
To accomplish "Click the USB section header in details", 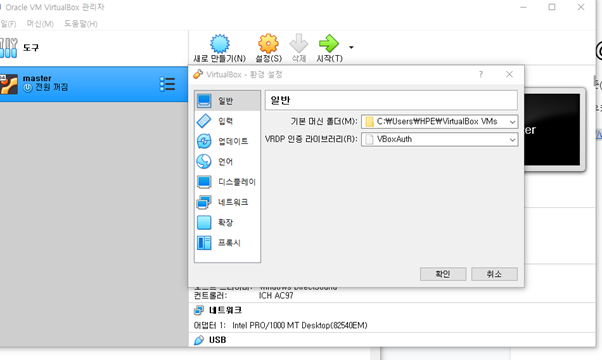I will coord(217,340).
